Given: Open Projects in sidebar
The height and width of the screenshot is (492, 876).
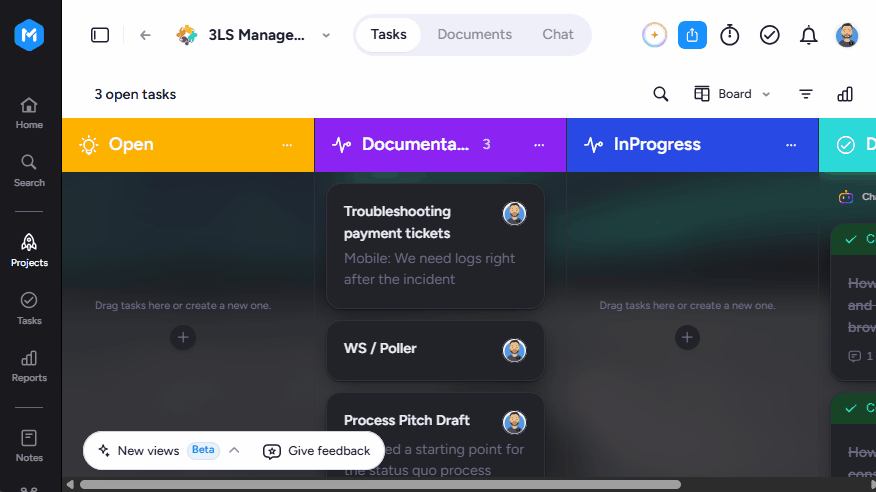Looking at the screenshot, I should point(29,251).
